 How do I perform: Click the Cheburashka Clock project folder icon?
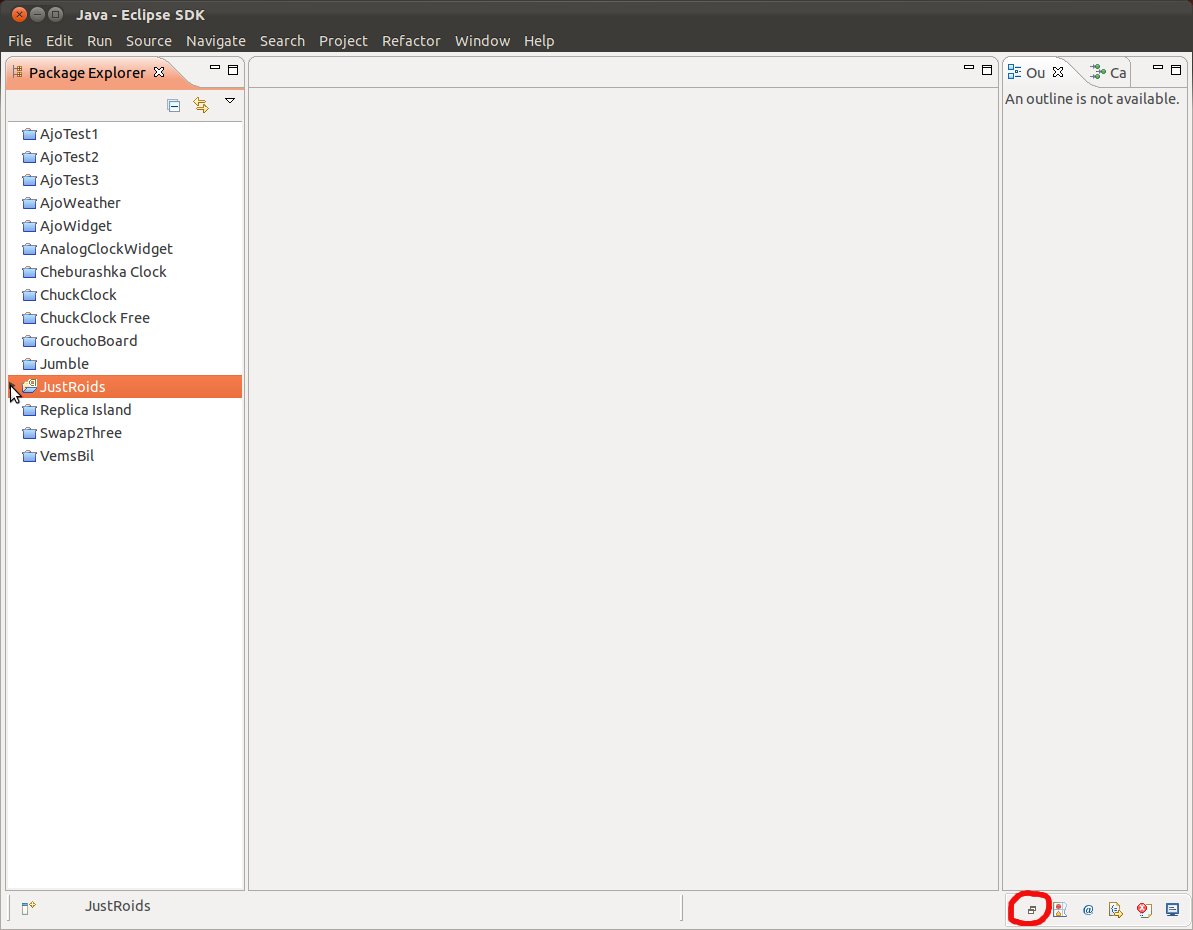coord(30,272)
